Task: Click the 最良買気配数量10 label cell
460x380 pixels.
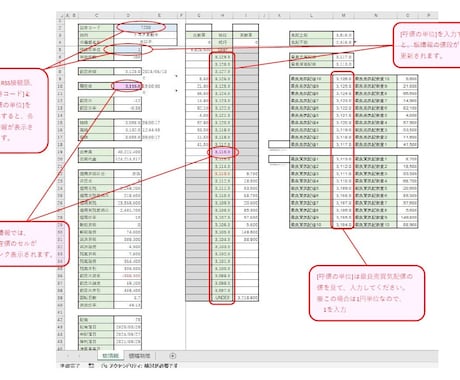Action: (x=375, y=225)
